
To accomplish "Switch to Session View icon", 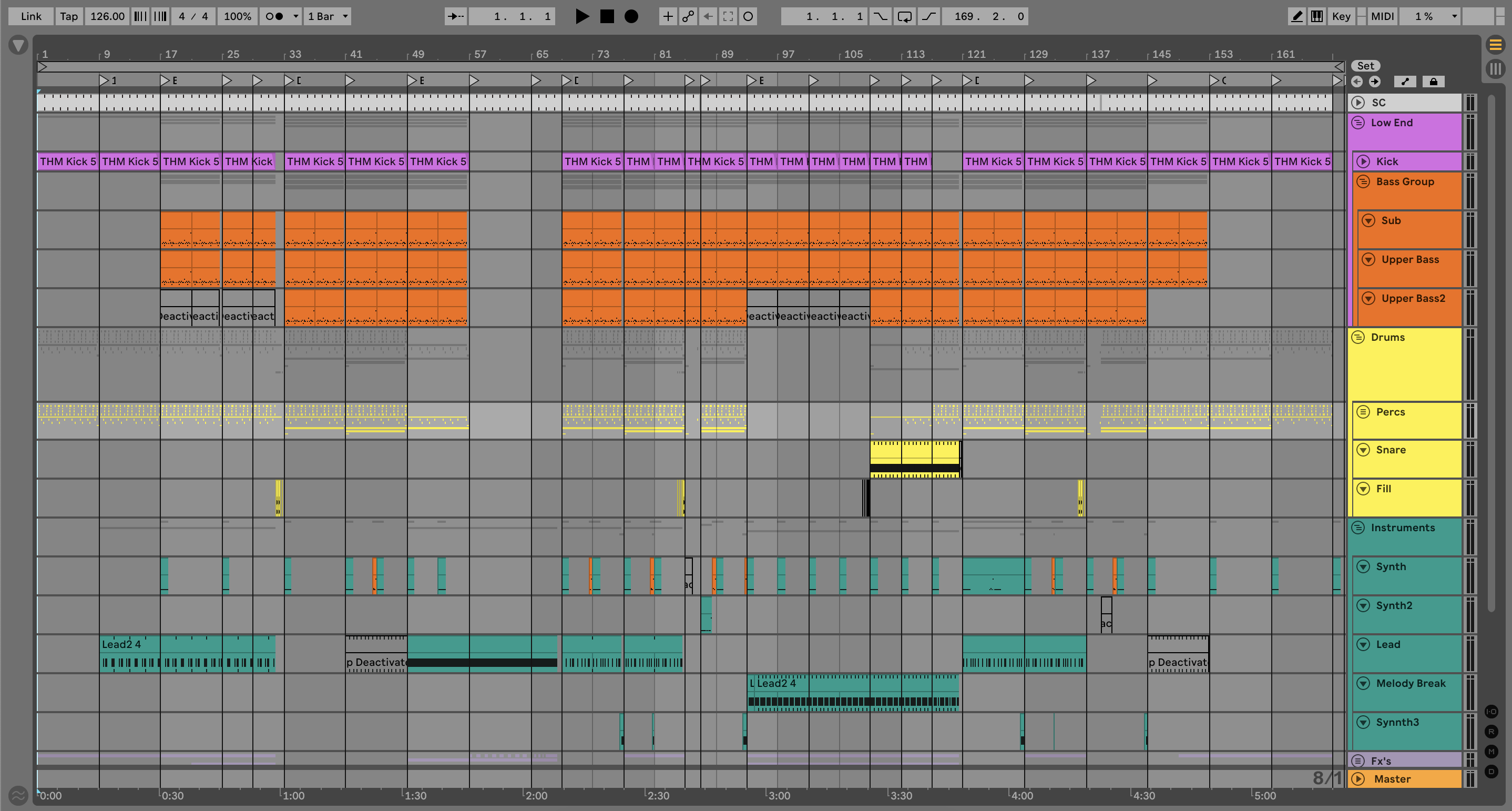I will [1495, 69].
